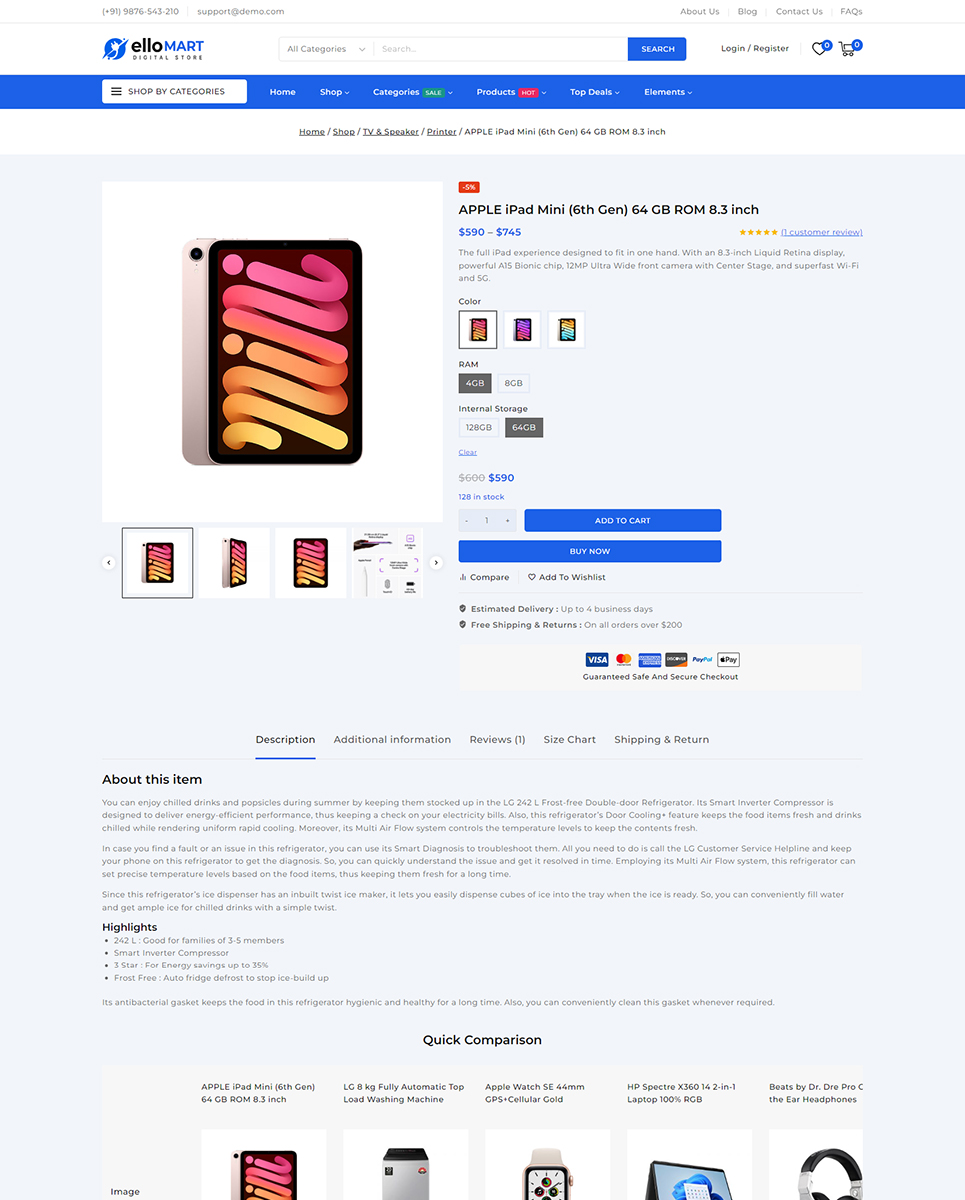Click the PayPal payment icon

[702, 659]
